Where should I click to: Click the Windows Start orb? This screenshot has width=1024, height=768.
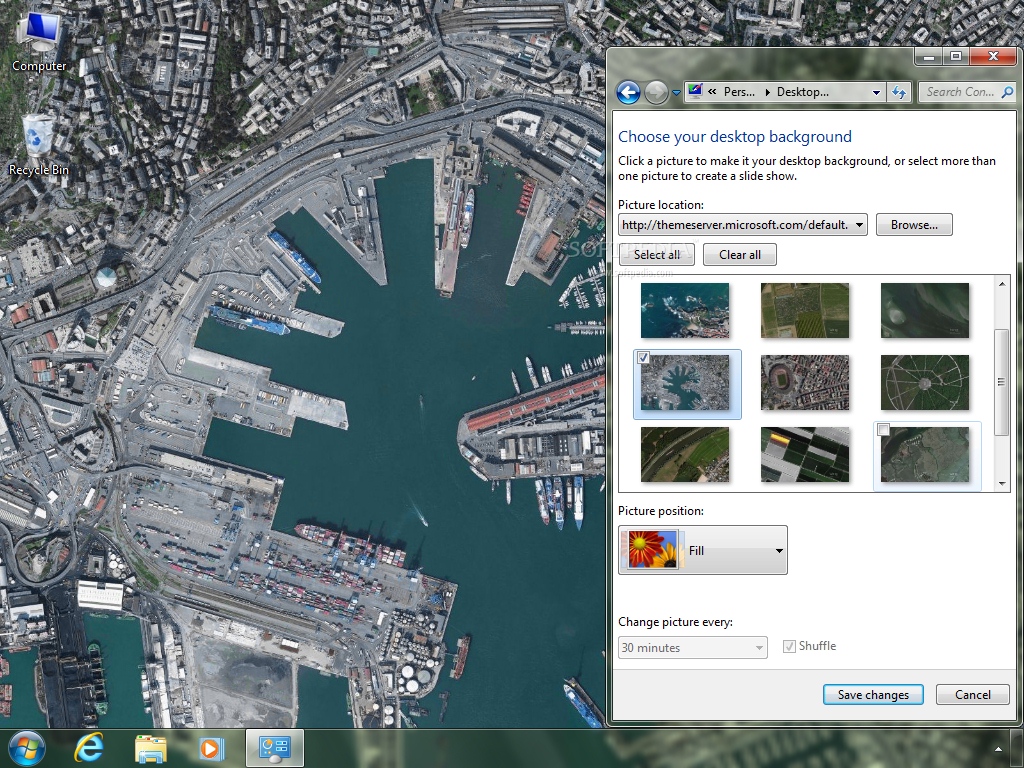[x=27, y=748]
